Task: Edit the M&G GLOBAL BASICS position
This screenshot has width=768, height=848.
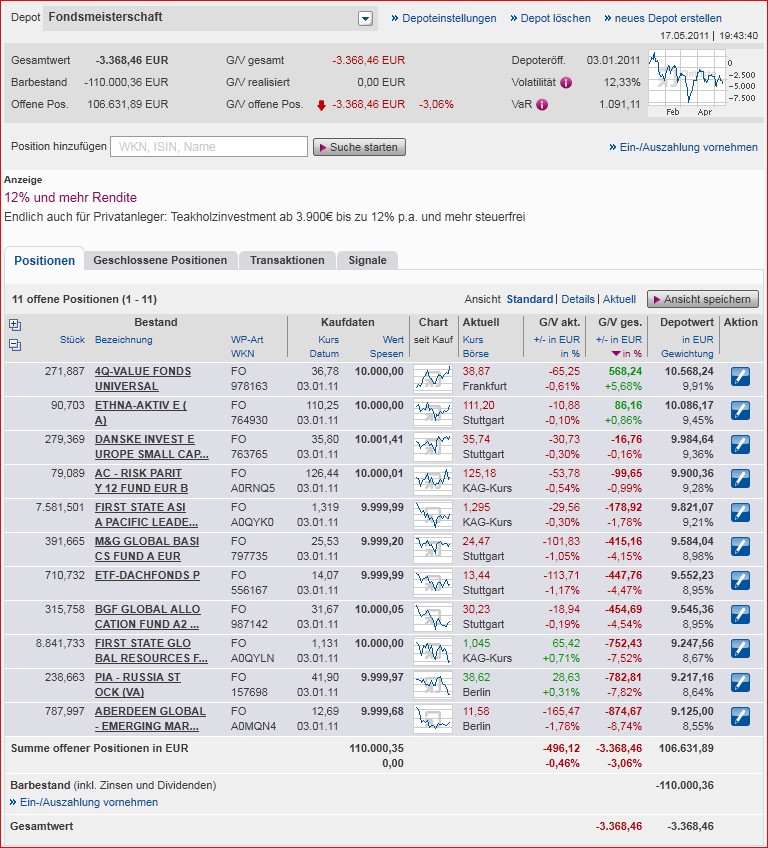Action: (x=740, y=547)
